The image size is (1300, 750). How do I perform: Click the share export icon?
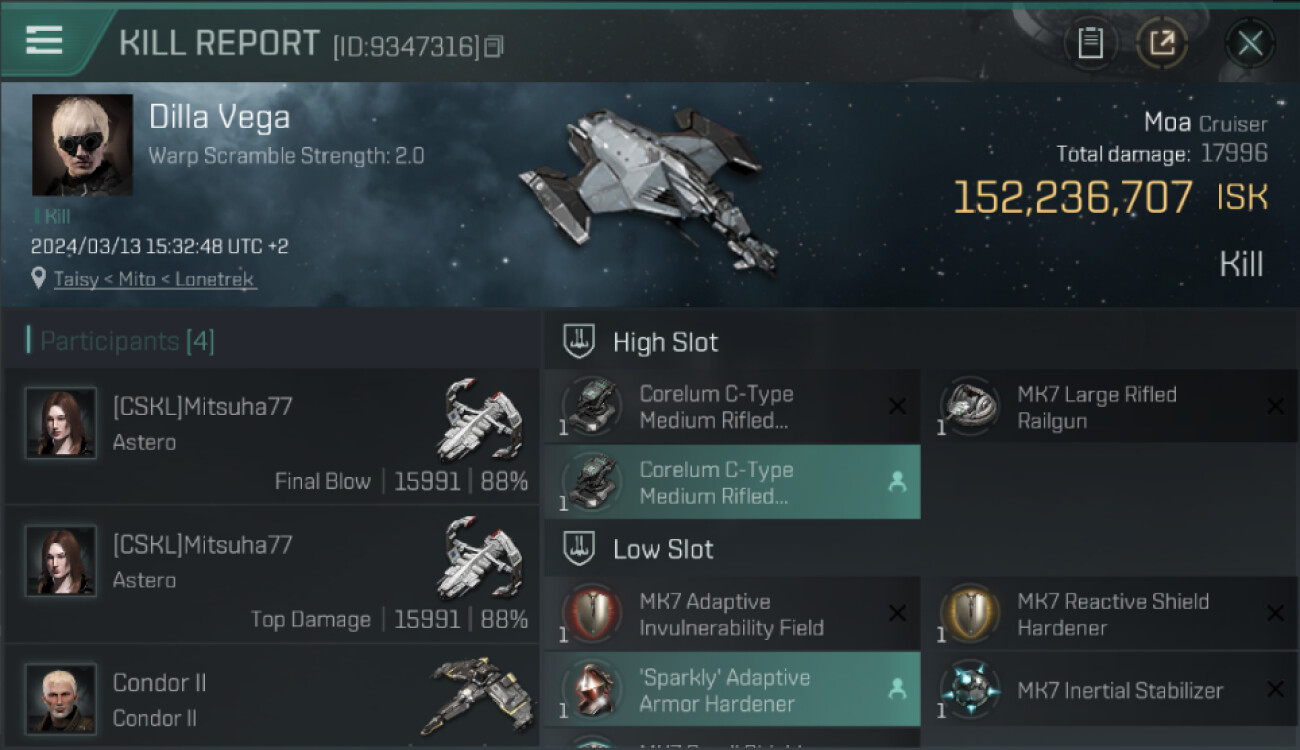[x=1162, y=43]
